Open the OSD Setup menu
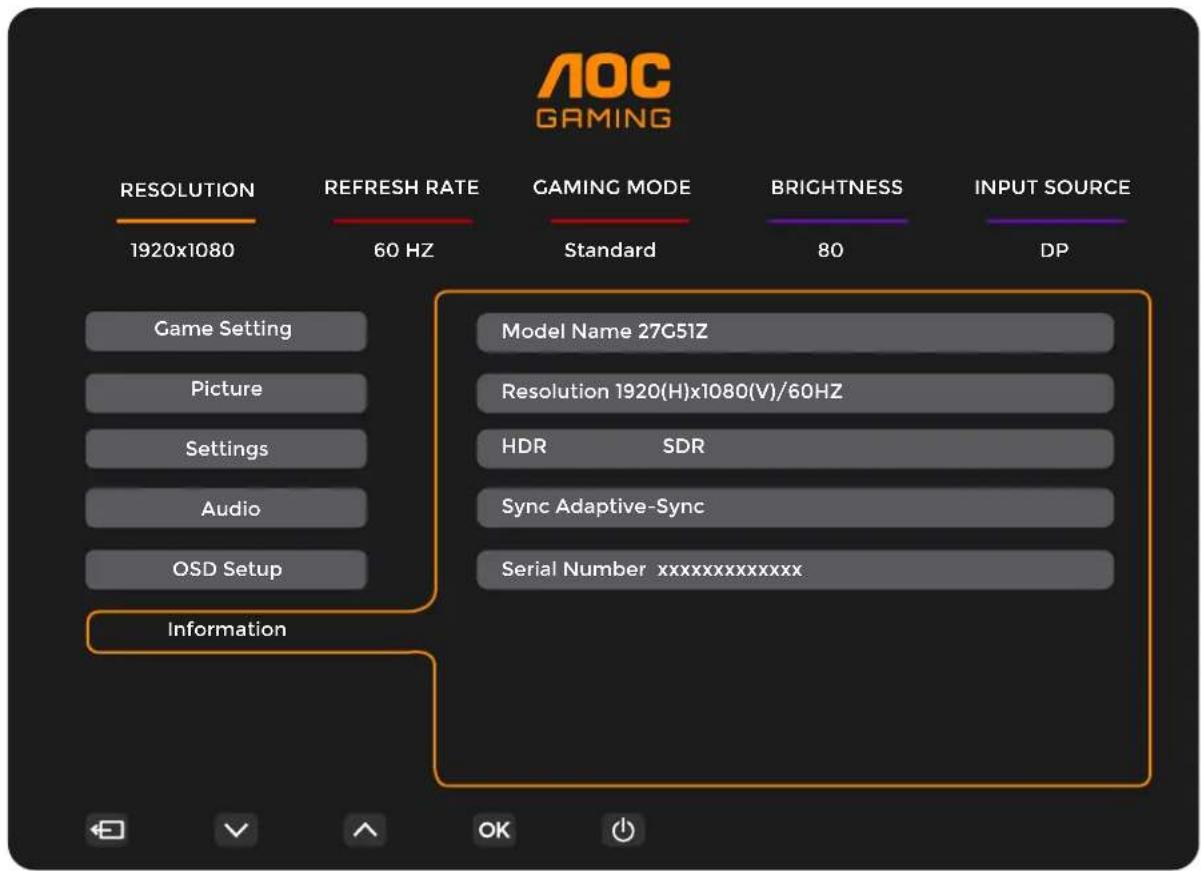1201x871 pixels. [226, 569]
